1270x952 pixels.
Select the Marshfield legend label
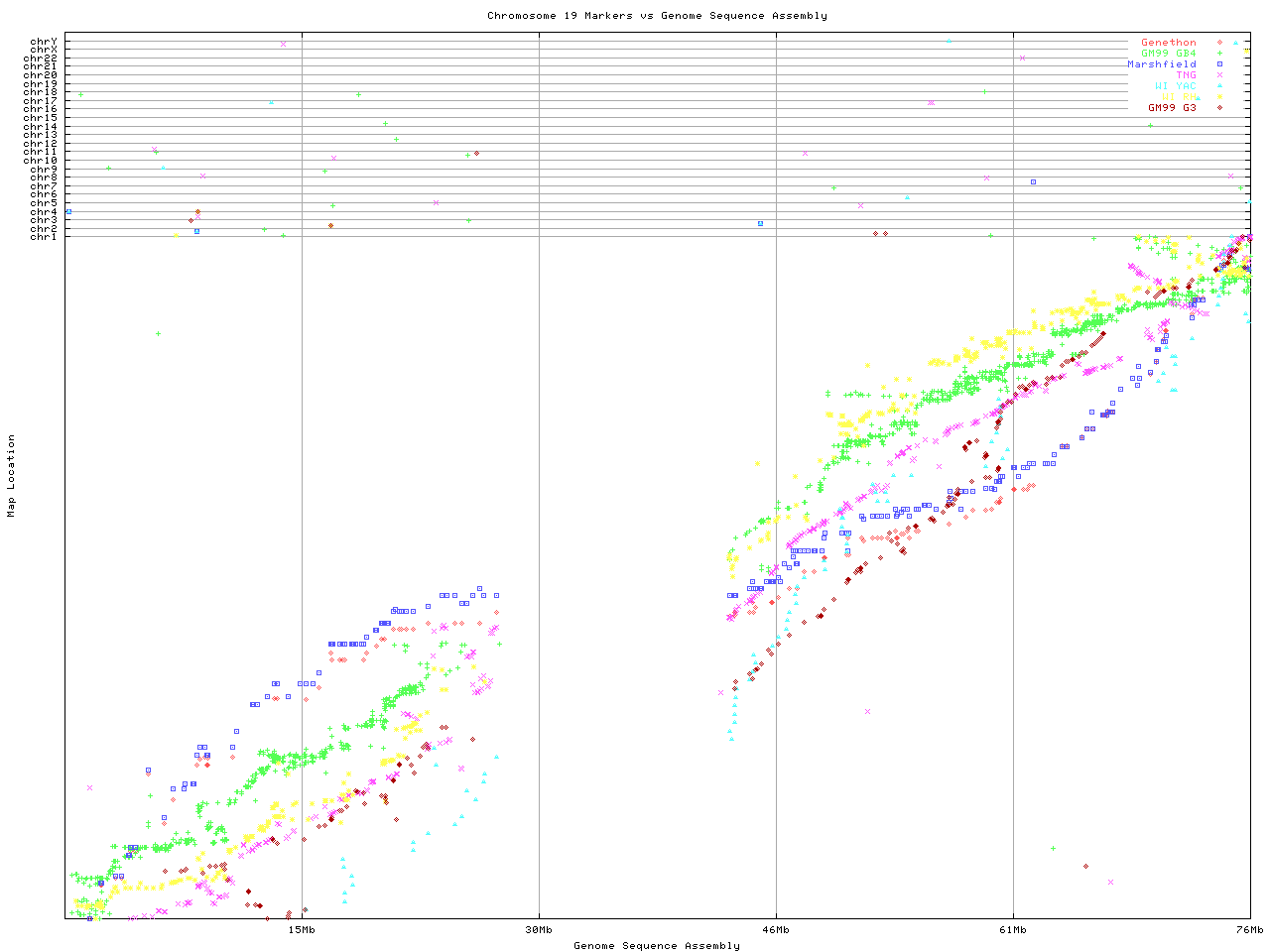pos(1161,64)
